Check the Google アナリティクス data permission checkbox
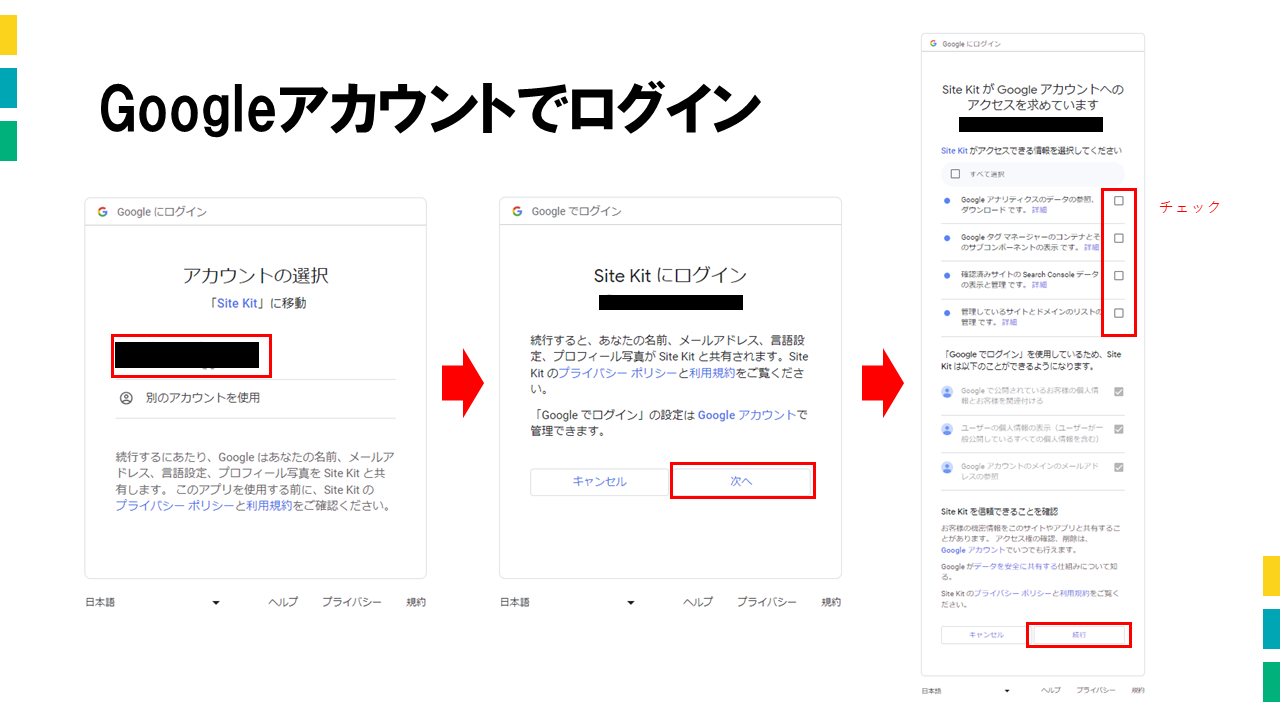 click(1119, 201)
